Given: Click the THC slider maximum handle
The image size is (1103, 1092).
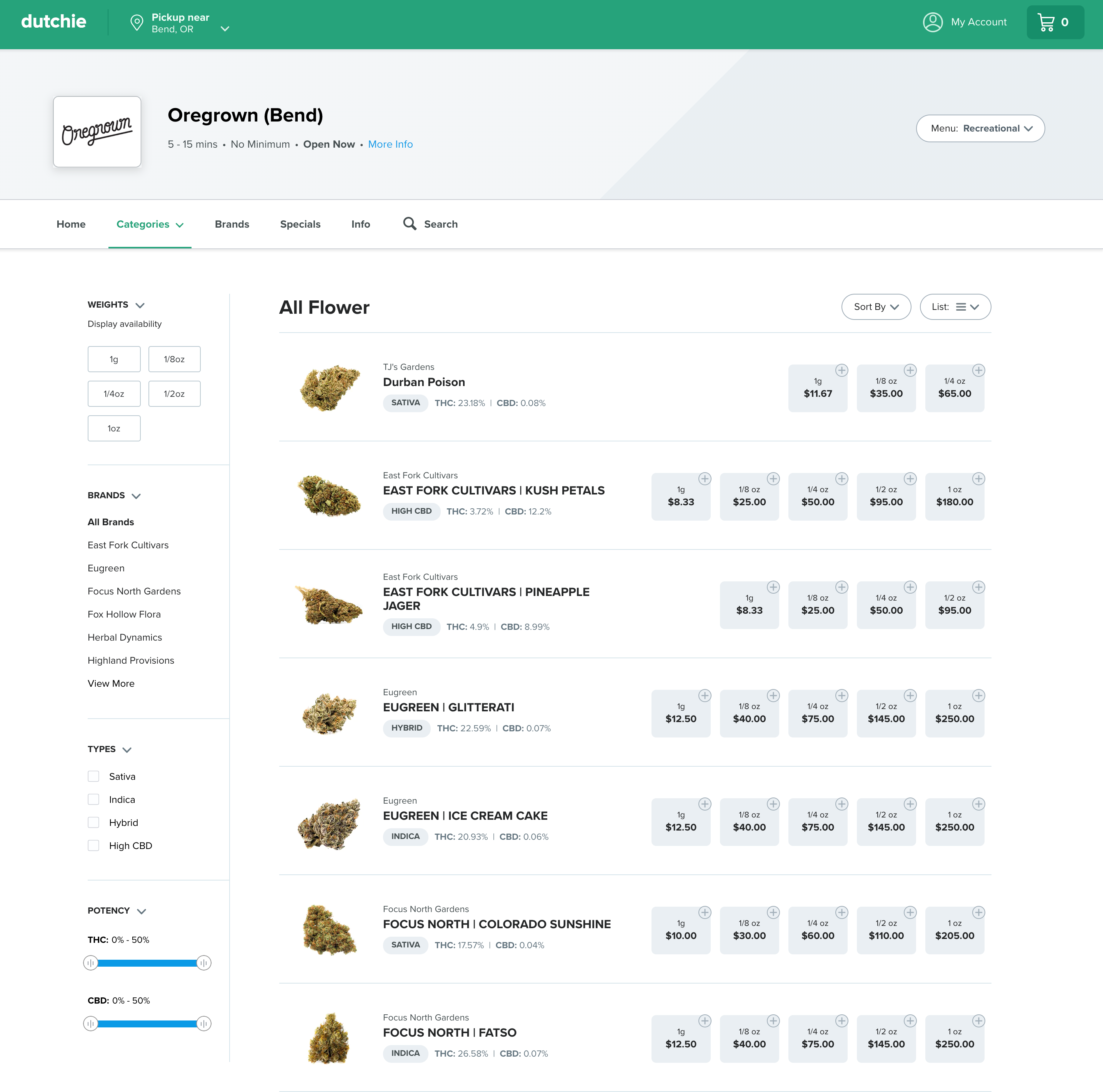Looking at the screenshot, I should point(204,963).
